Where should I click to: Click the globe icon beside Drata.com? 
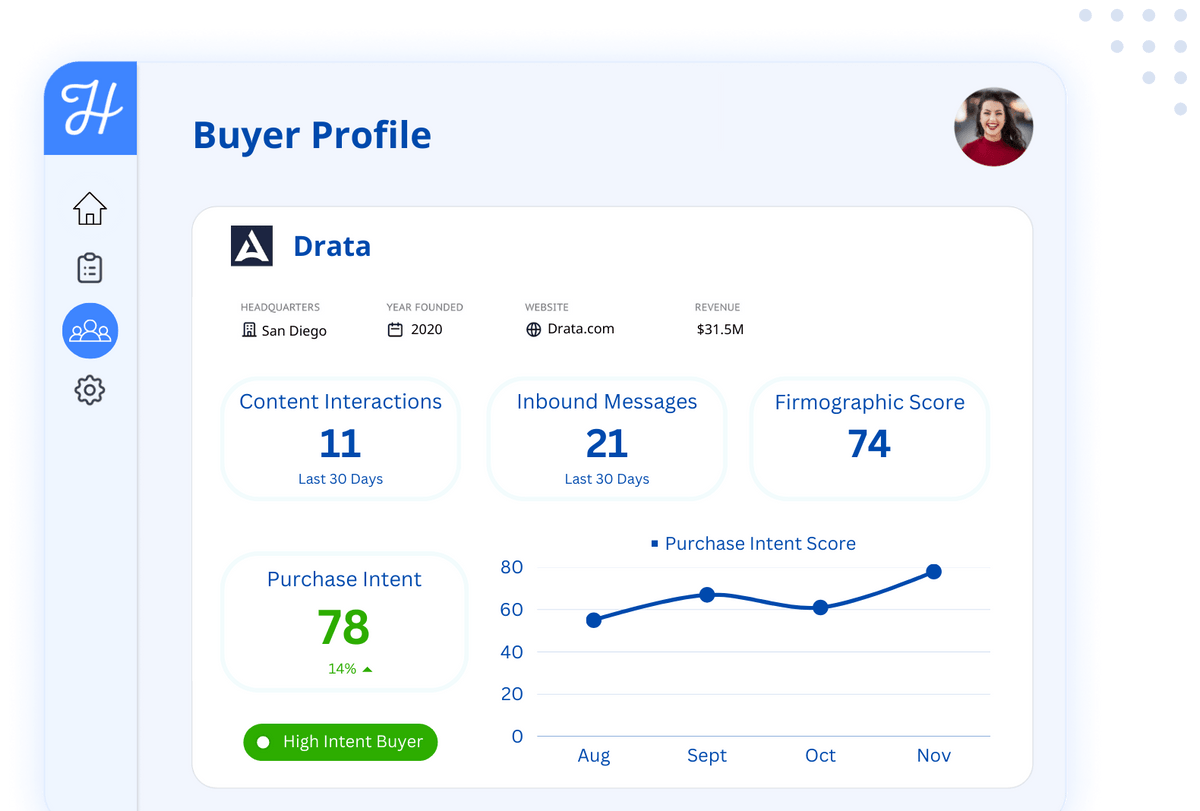(533, 330)
